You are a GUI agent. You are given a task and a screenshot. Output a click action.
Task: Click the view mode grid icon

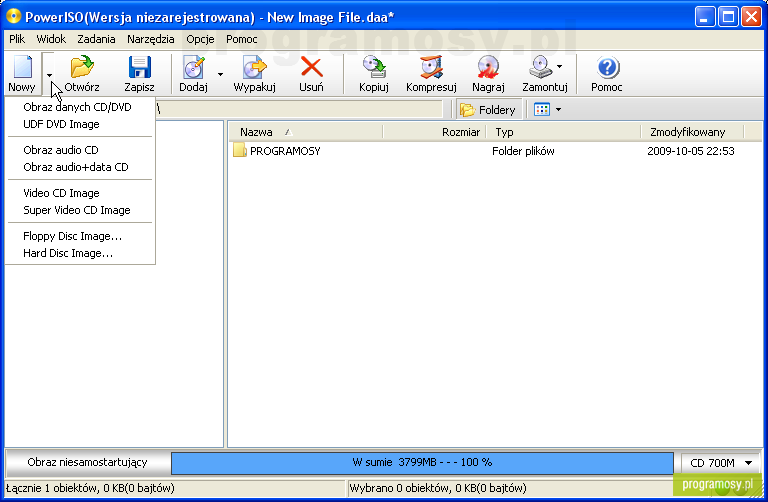[542, 109]
